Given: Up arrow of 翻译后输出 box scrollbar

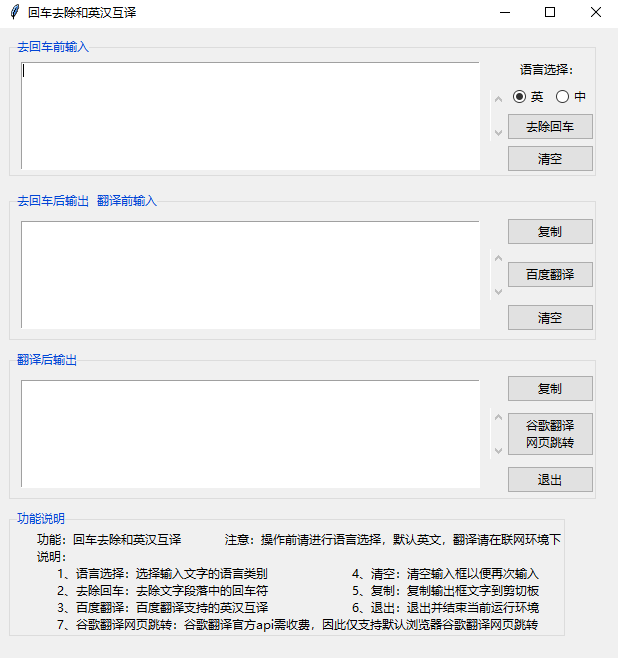Looking at the screenshot, I should pos(498,417).
